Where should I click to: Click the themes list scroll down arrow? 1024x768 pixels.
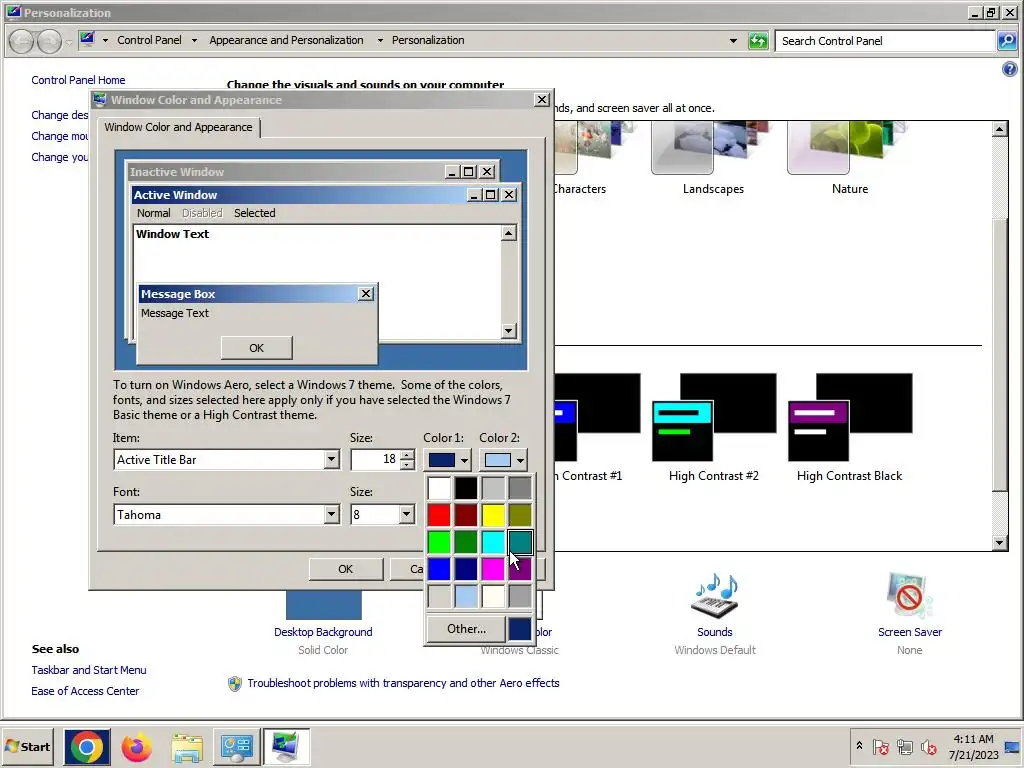999,542
